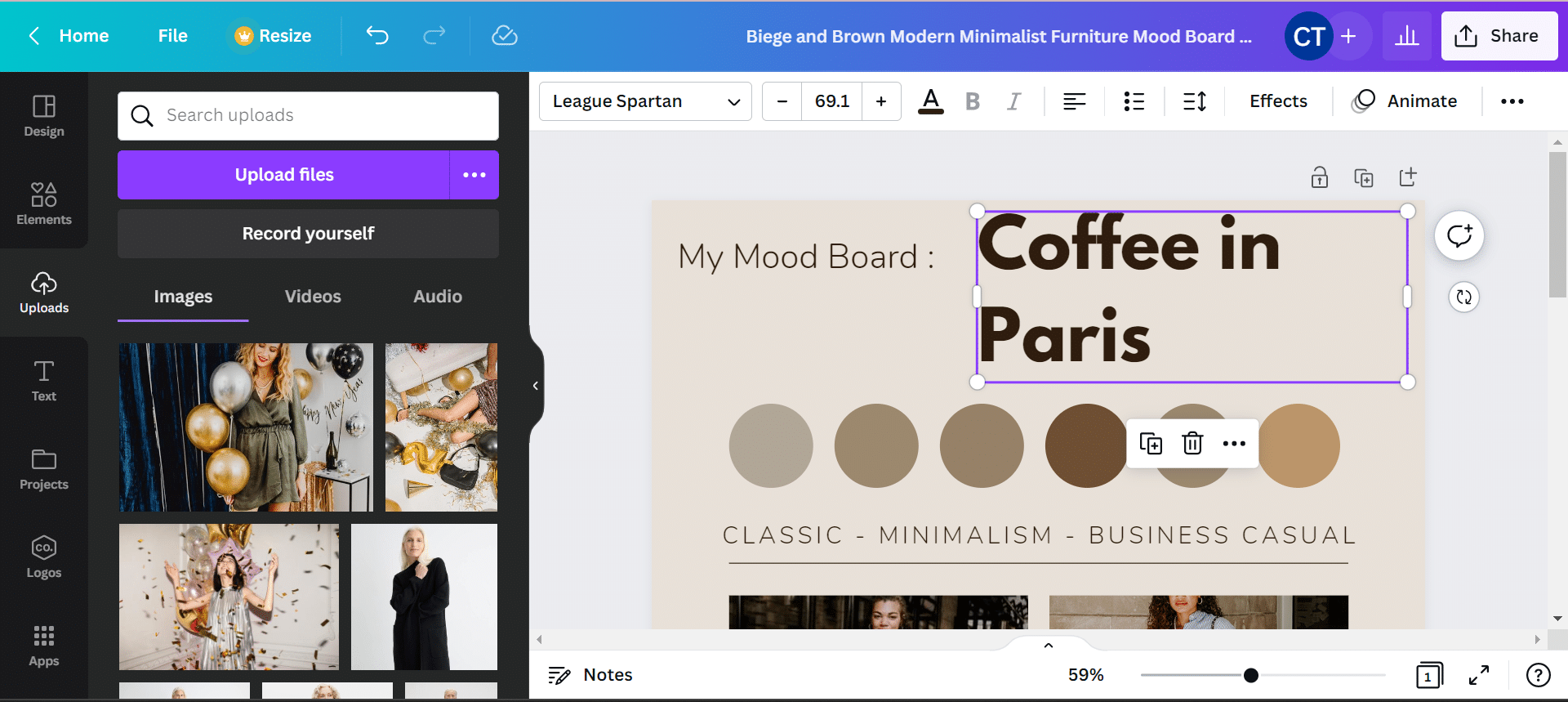Switch to the Videos tab
Image resolution: width=1568 pixels, height=702 pixels.
click(313, 297)
